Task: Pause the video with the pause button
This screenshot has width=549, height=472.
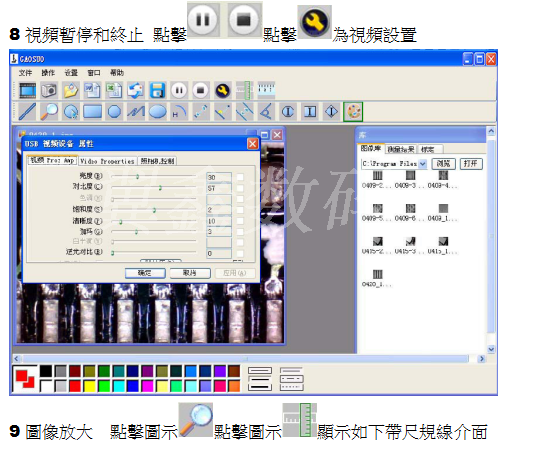Action: (179, 90)
